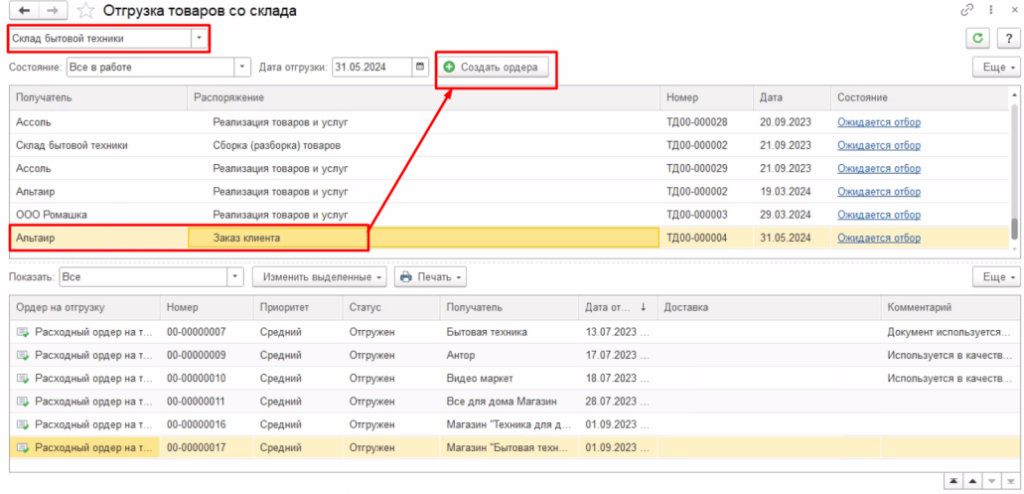Refresh the list with green arrow button
1024x494 pixels.
(x=976, y=38)
